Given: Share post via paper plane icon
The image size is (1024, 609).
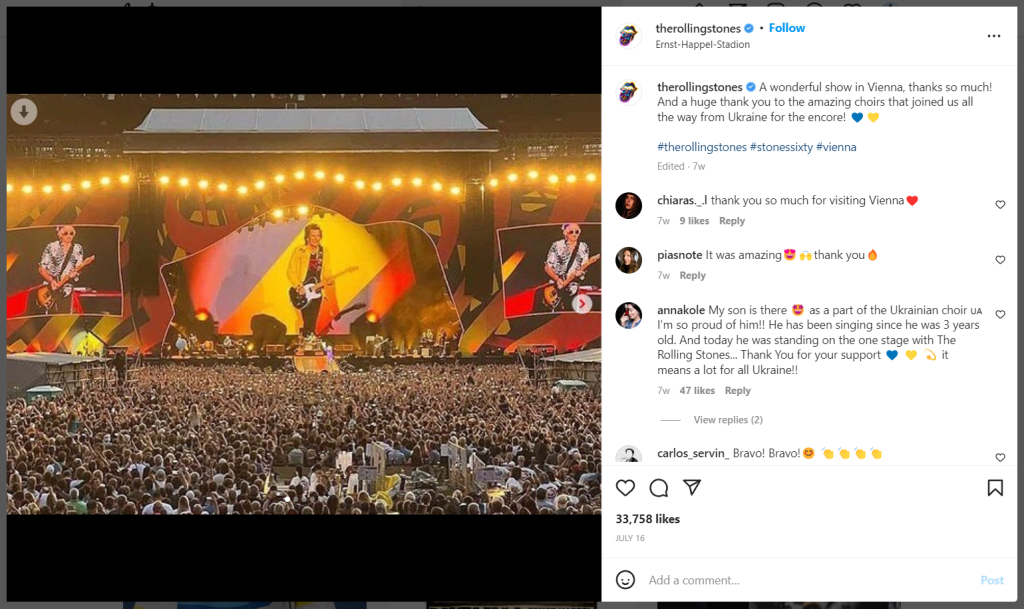Looking at the screenshot, I should click(x=692, y=488).
